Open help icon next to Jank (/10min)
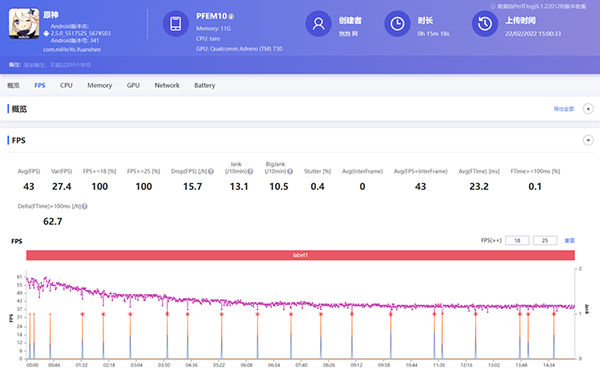Screen dimensions: 600x369 pyautogui.click(x=250, y=171)
